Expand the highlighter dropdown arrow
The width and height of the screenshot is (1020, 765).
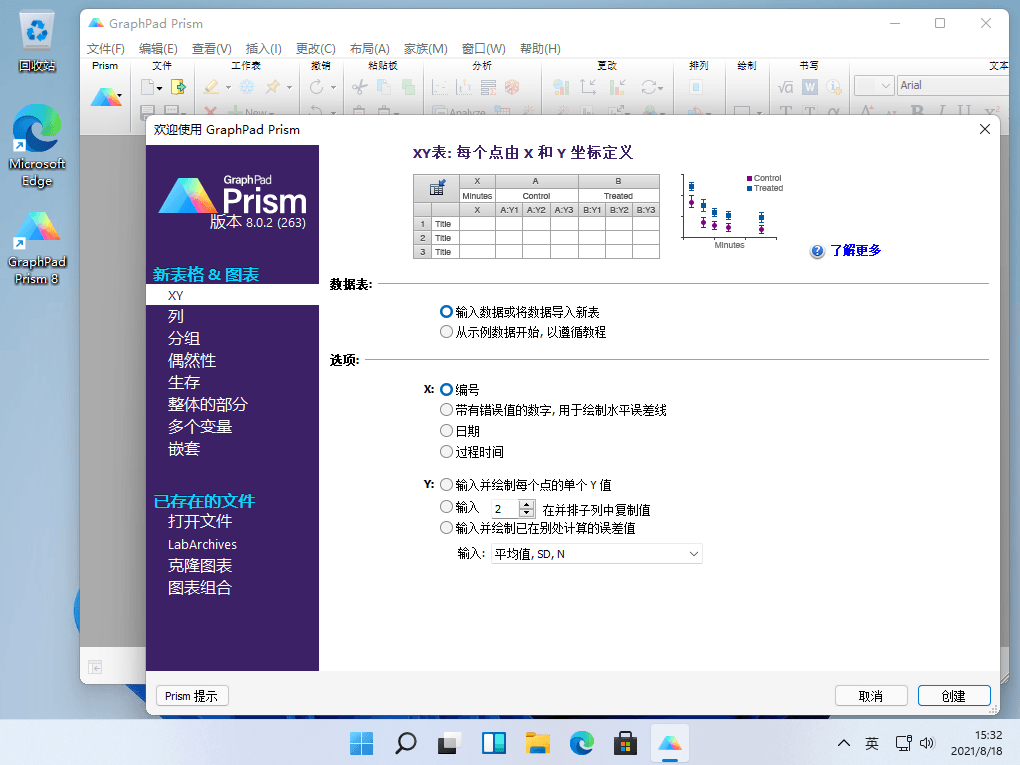(228, 87)
